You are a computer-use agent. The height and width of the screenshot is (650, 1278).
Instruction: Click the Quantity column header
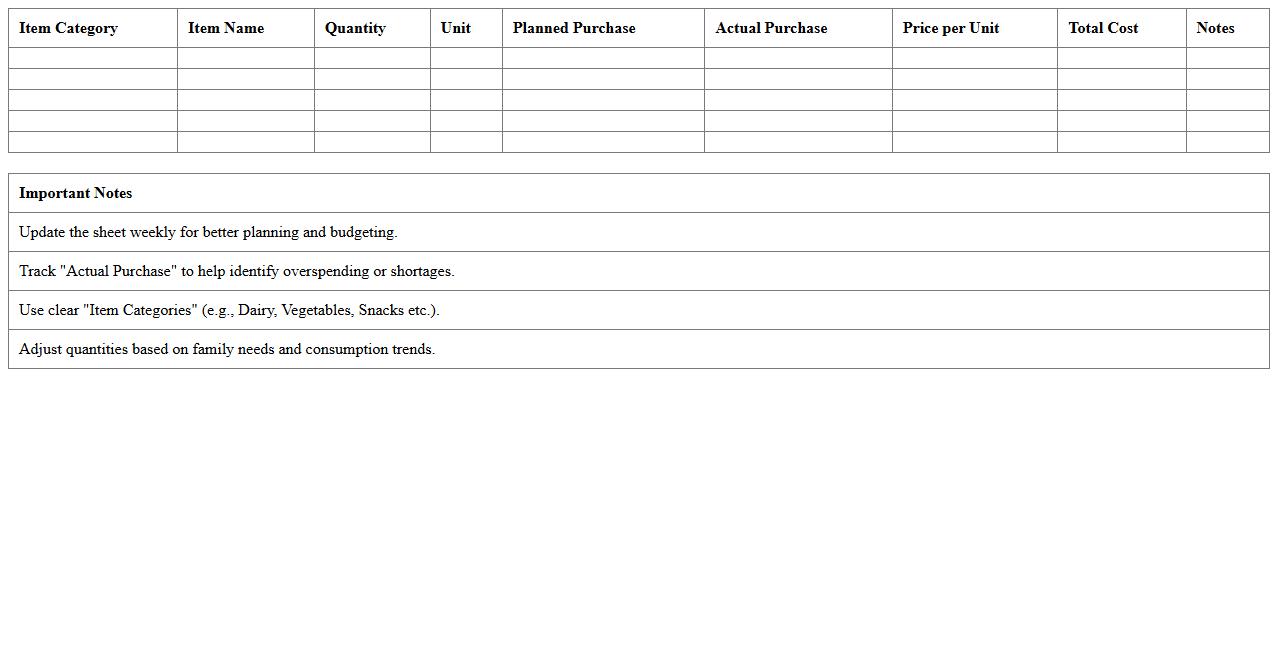click(x=355, y=28)
